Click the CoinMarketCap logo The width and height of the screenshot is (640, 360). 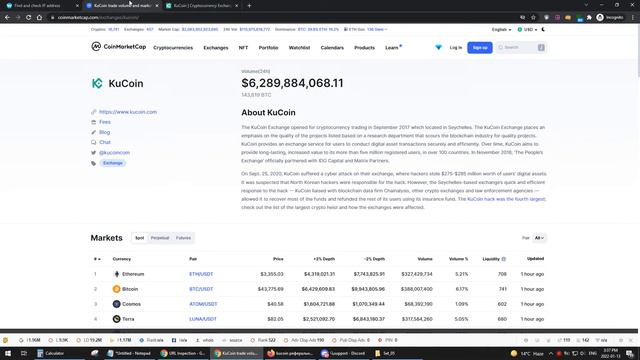click(x=118, y=47)
